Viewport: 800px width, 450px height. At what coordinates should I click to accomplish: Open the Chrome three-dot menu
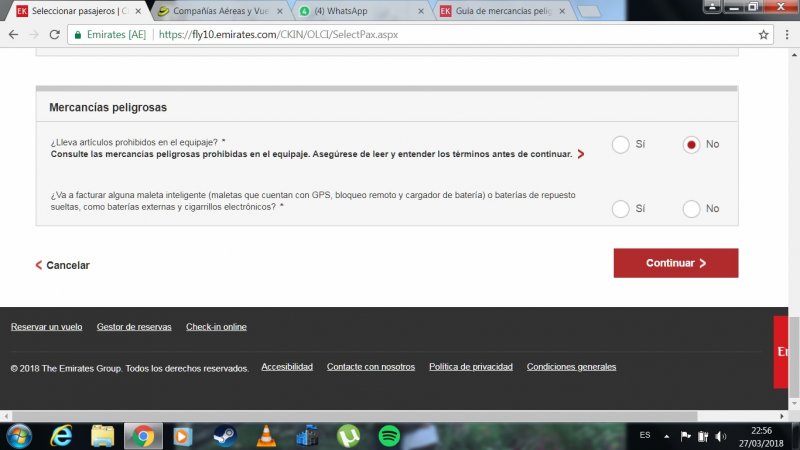coord(785,34)
